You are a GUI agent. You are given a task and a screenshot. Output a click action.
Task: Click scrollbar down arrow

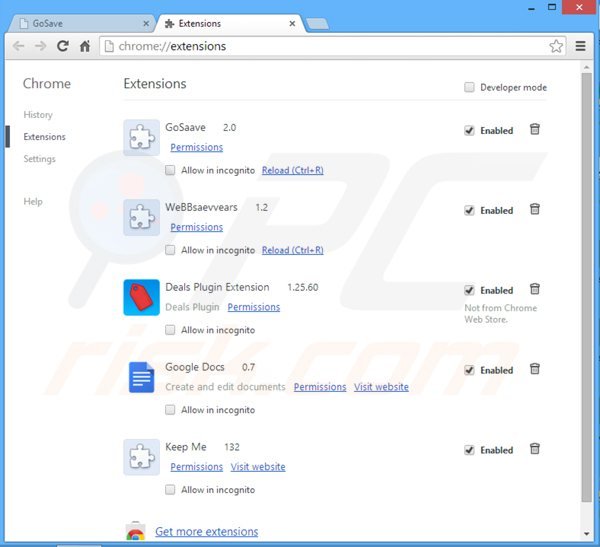(587, 533)
